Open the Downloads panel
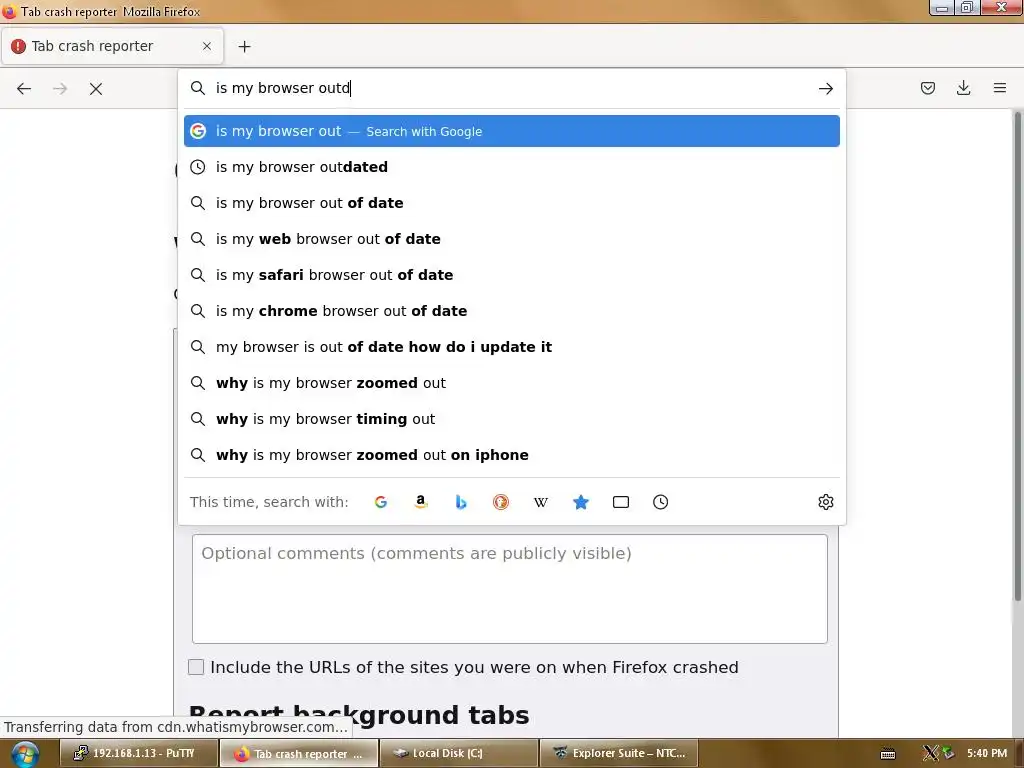1024x768 pixels. click(963, 88)
